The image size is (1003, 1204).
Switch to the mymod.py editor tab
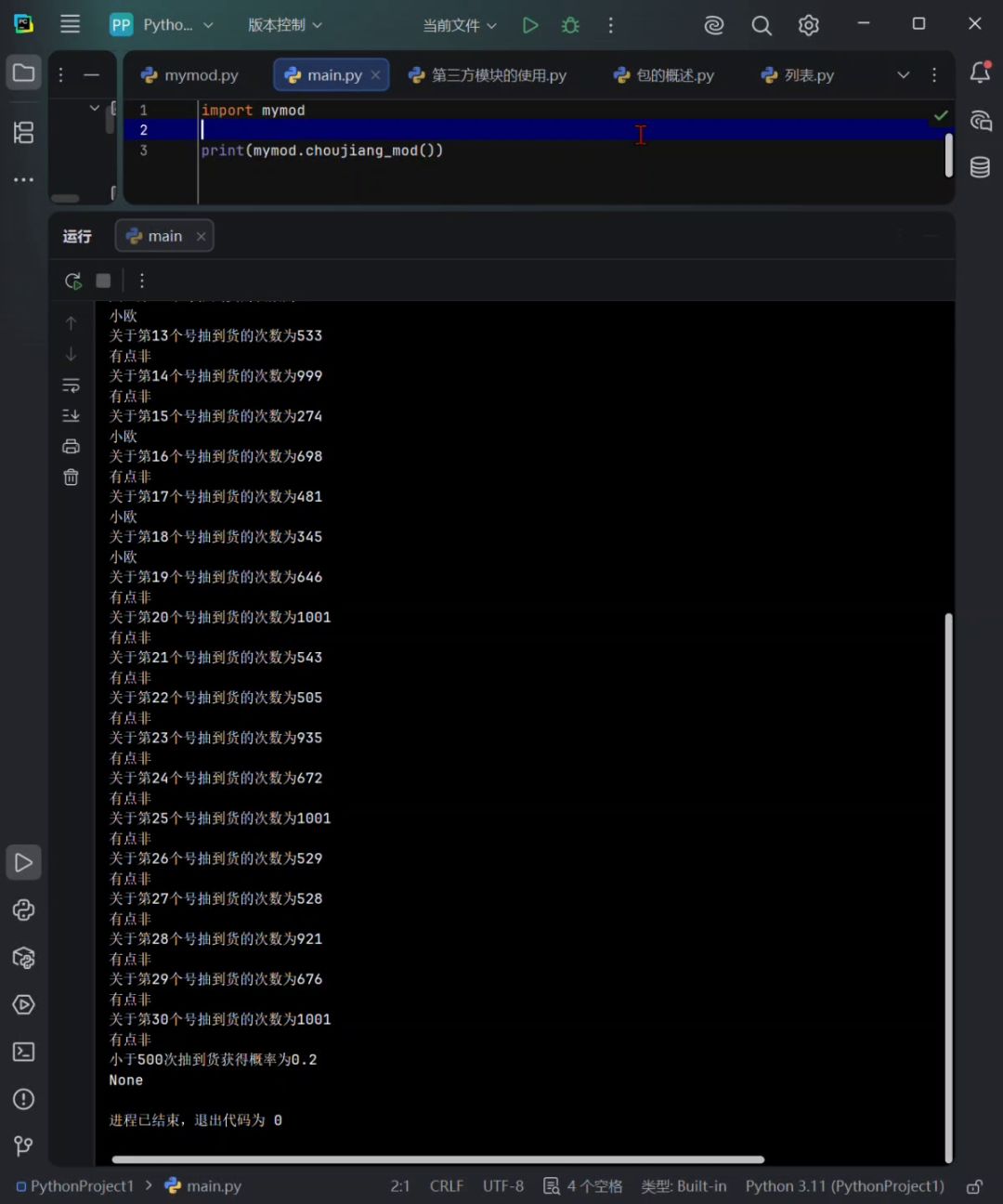(x=189, y=75)
